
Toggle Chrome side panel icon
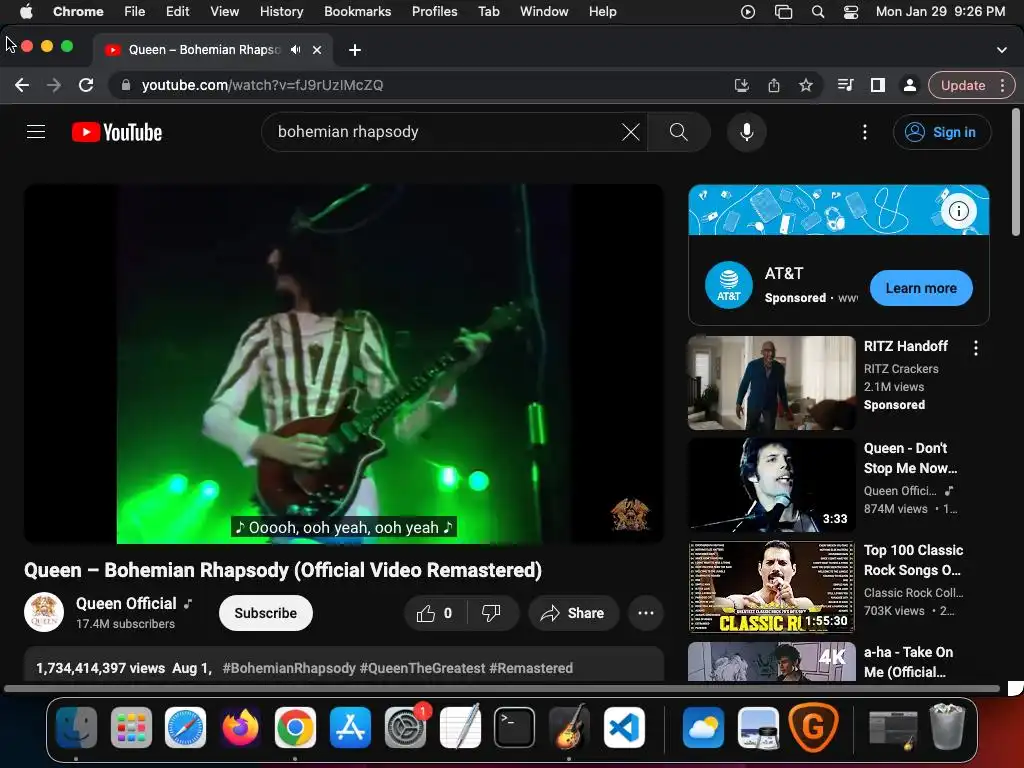(x=878, y=85)
